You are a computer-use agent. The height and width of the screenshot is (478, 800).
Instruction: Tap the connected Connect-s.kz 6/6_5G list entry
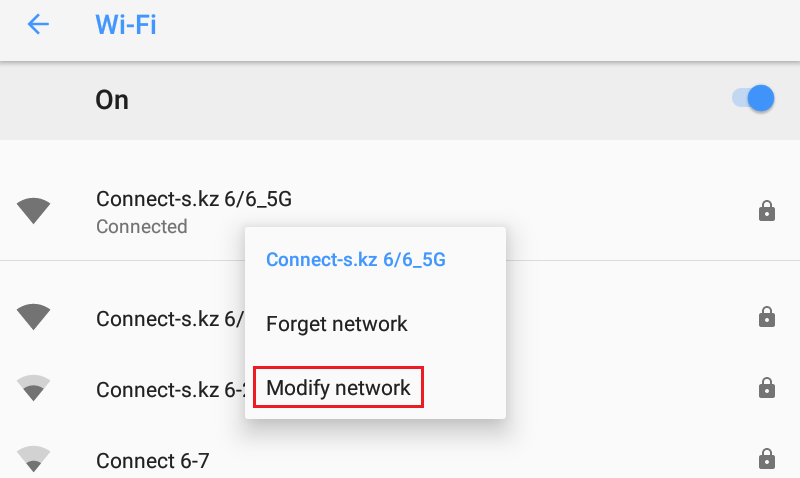point(194,199)
